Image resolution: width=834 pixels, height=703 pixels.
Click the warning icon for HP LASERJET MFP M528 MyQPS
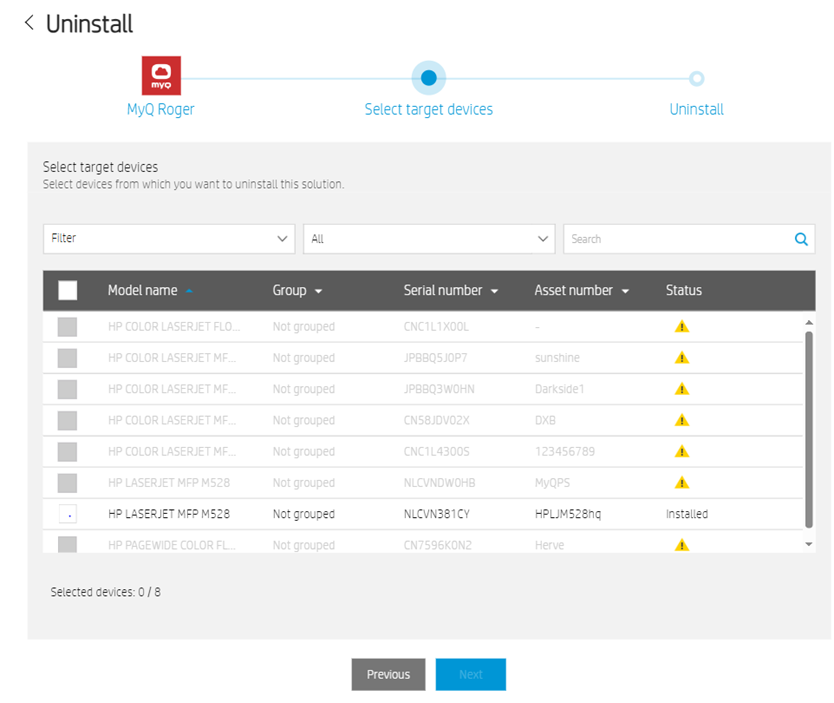(x=681, y=482)
